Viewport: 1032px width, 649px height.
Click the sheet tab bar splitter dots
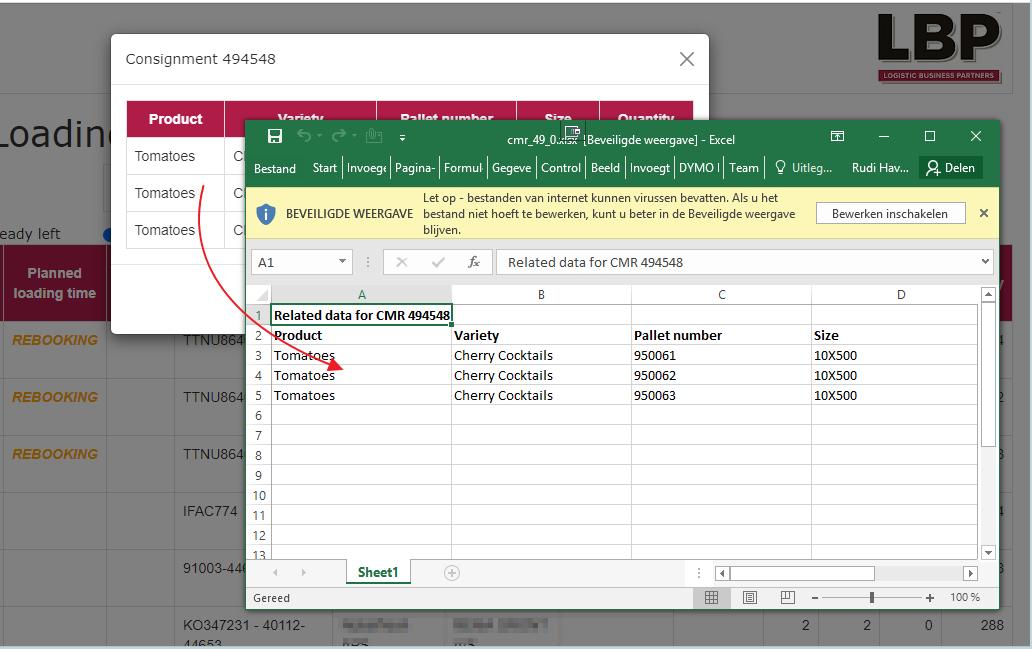(699, 573)
